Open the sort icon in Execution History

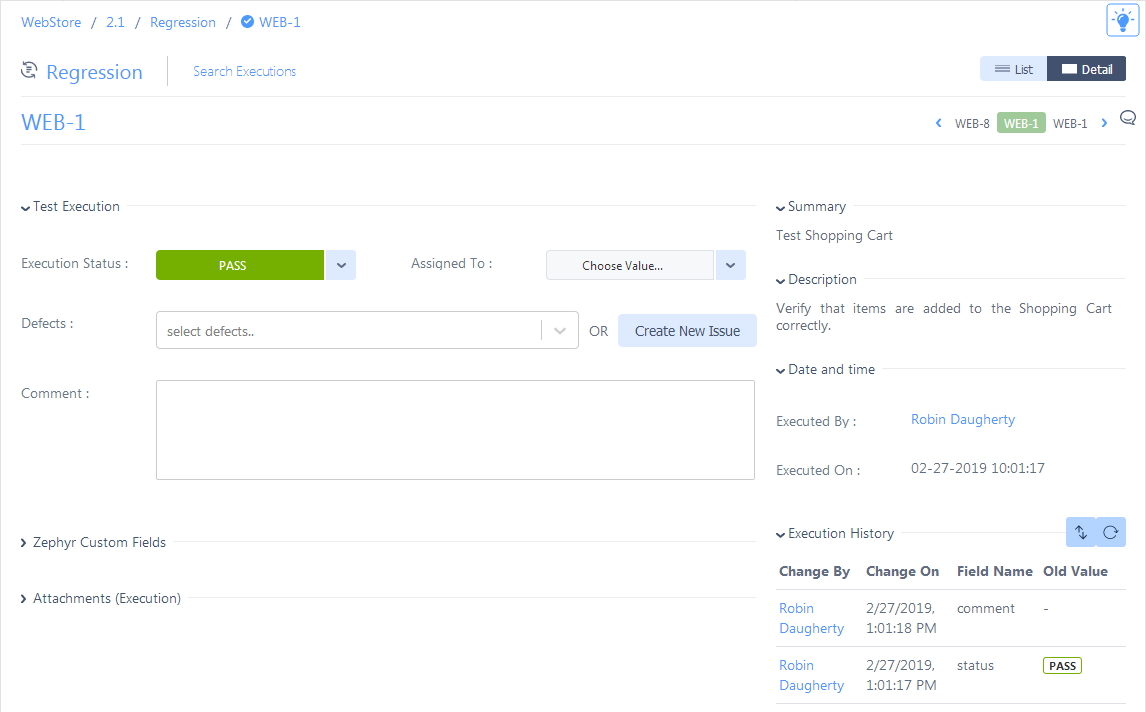(x=1081, y=531)
